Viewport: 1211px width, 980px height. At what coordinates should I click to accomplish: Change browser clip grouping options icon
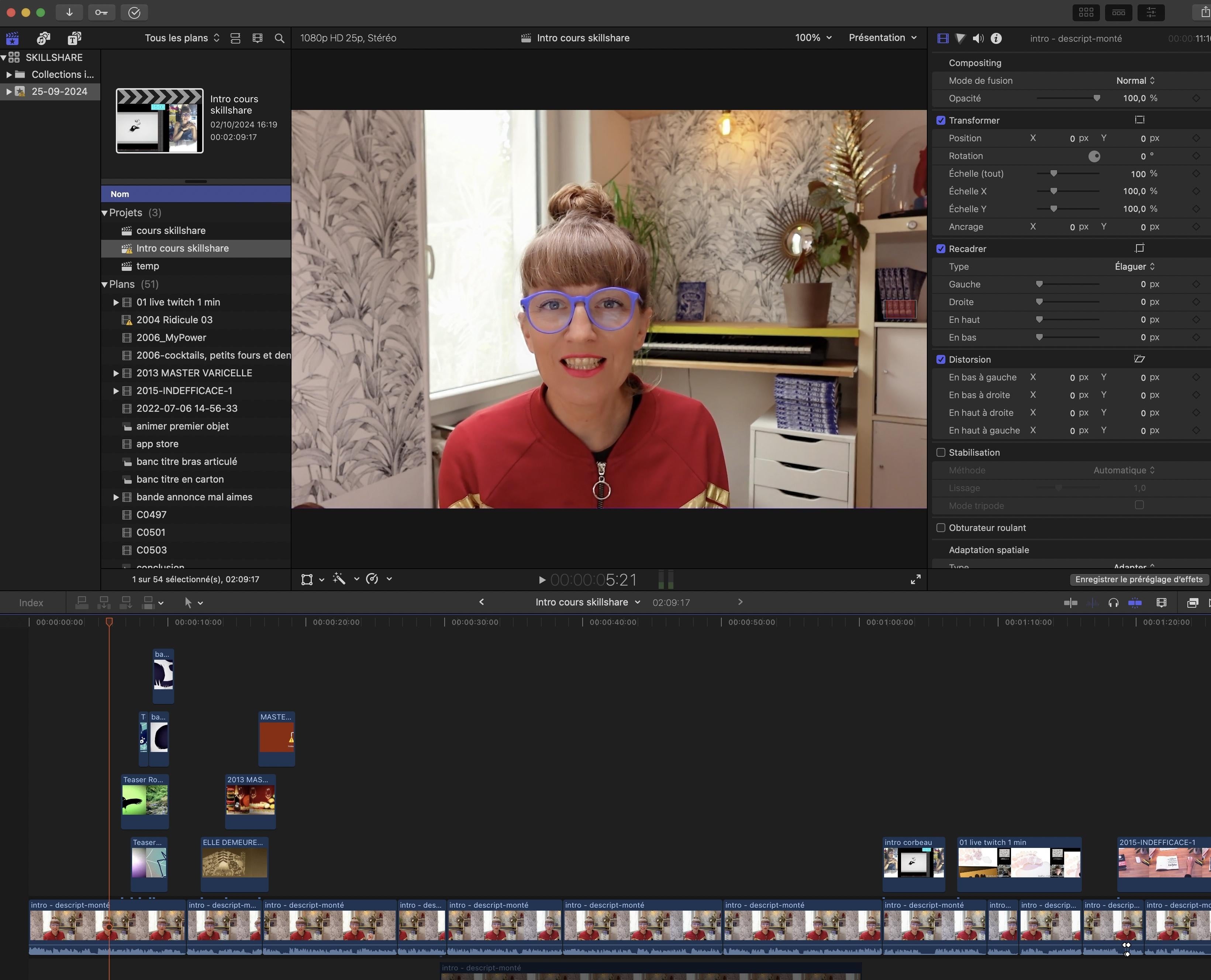tap(235, 38)
